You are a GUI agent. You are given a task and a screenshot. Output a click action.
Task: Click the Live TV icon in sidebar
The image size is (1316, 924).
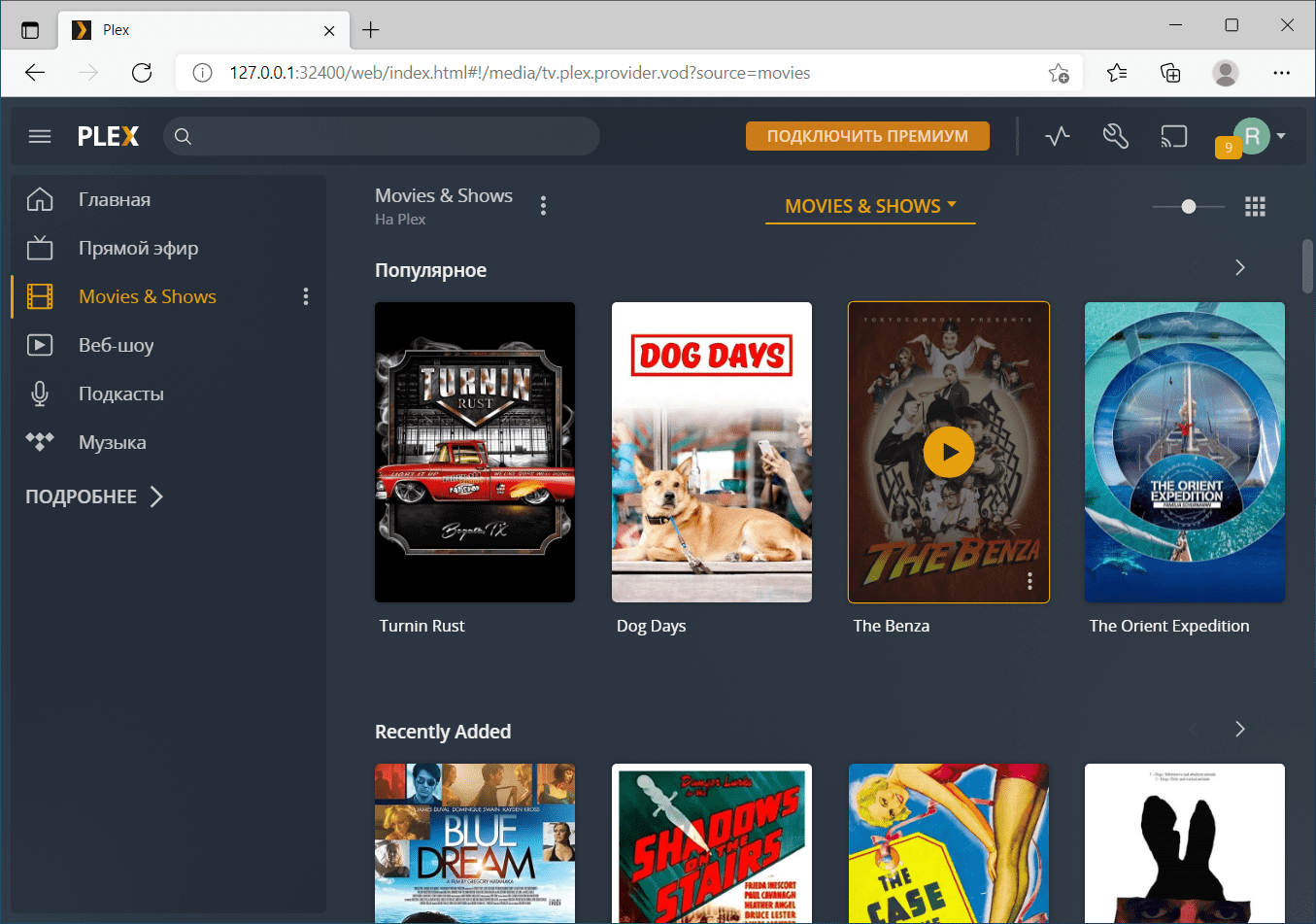tap(40, 248)
